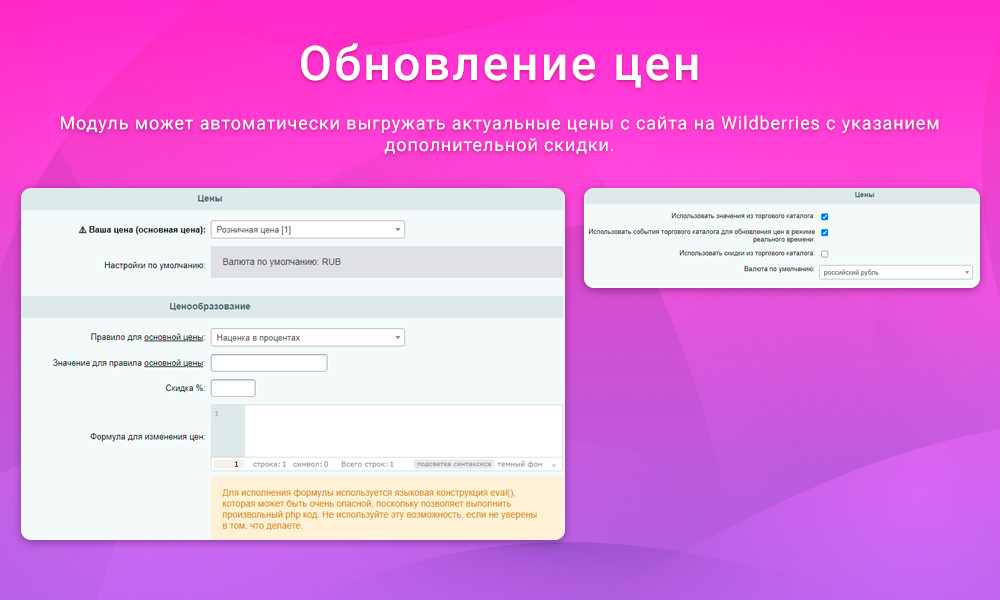Screen dimensions: 1000x600
Task: Uncheck the real-time catalog events price update option
Action: [823, 233]
